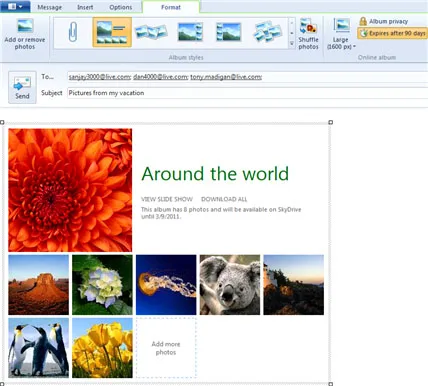This screenshot has height=386, width=428.
Task: Select the paperclip attachment album style
Action: tap(73, 32)
